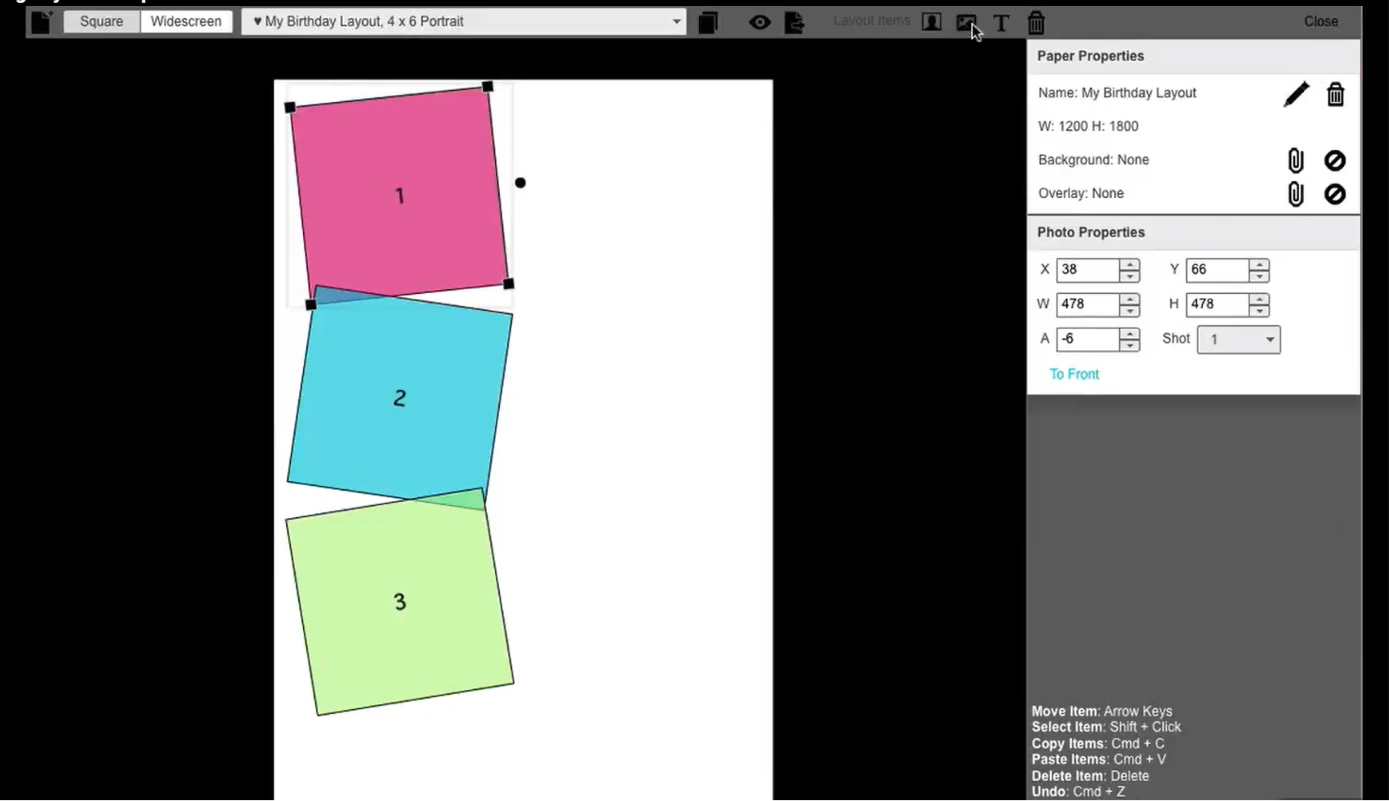Click the Copy Items: Cmd + C hint
The image size is (1389, 801).
[x=1098, y=744]
